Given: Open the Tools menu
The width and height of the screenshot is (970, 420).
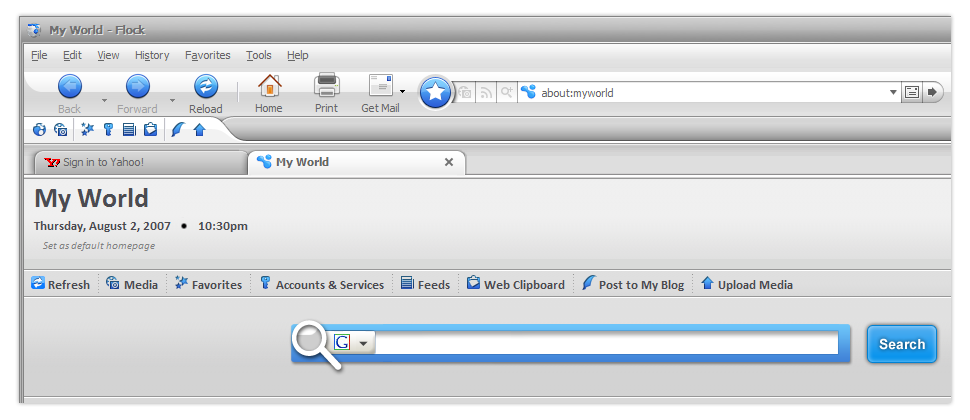Looking at the screenshot, I should [x=259, y=55].
